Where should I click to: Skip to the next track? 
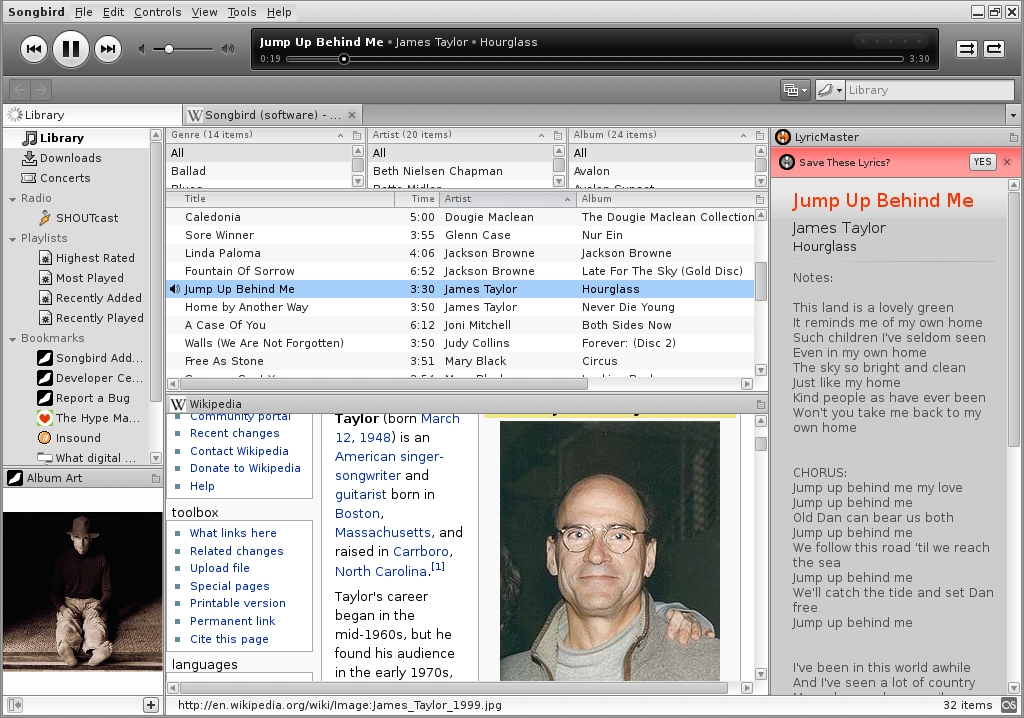click(x=108, y=49)
